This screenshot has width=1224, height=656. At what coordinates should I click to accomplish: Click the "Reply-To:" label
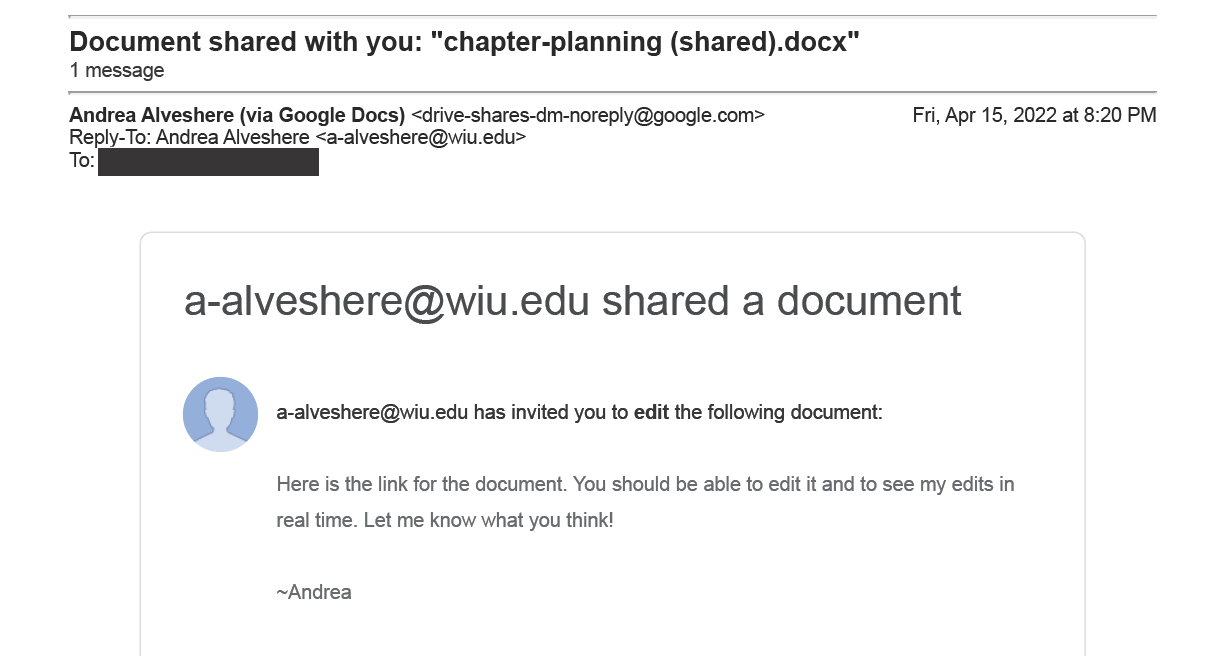click(x=110, y=138)
